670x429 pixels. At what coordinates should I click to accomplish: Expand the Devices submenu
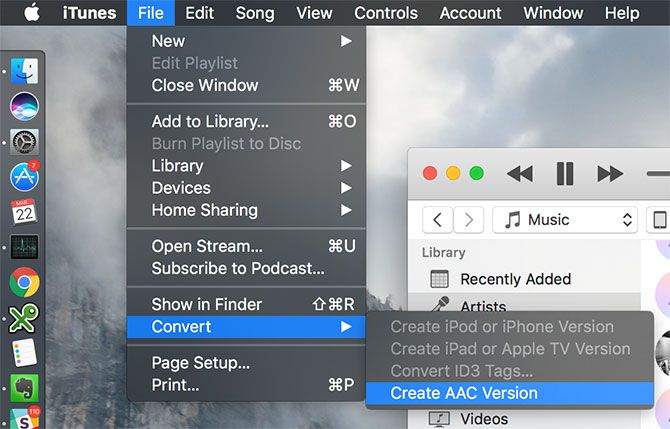pos(246,188)
